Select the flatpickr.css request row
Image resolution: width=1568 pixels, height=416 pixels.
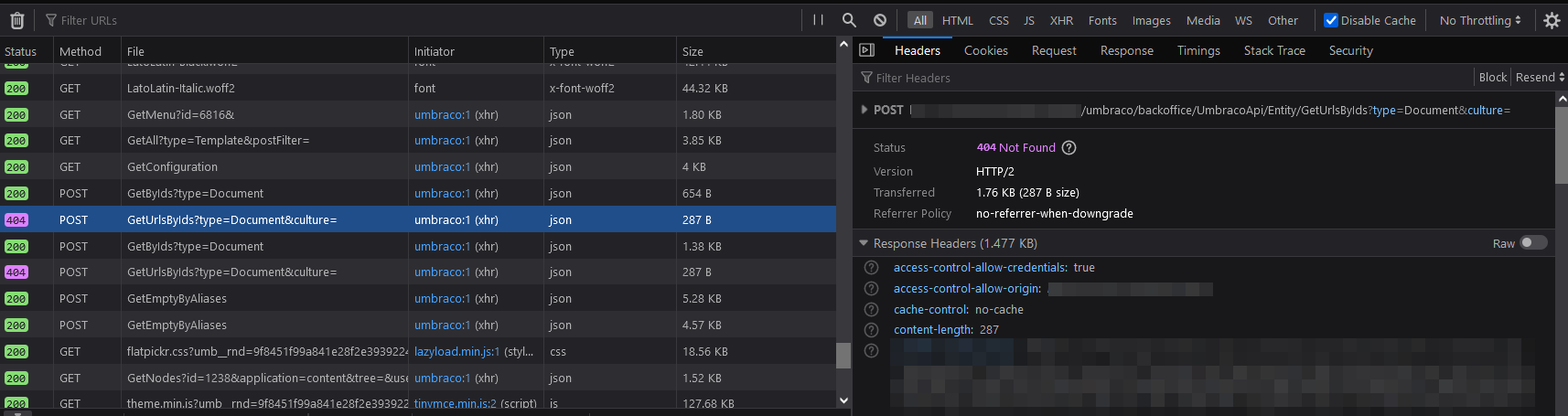(x=418, y=352)
